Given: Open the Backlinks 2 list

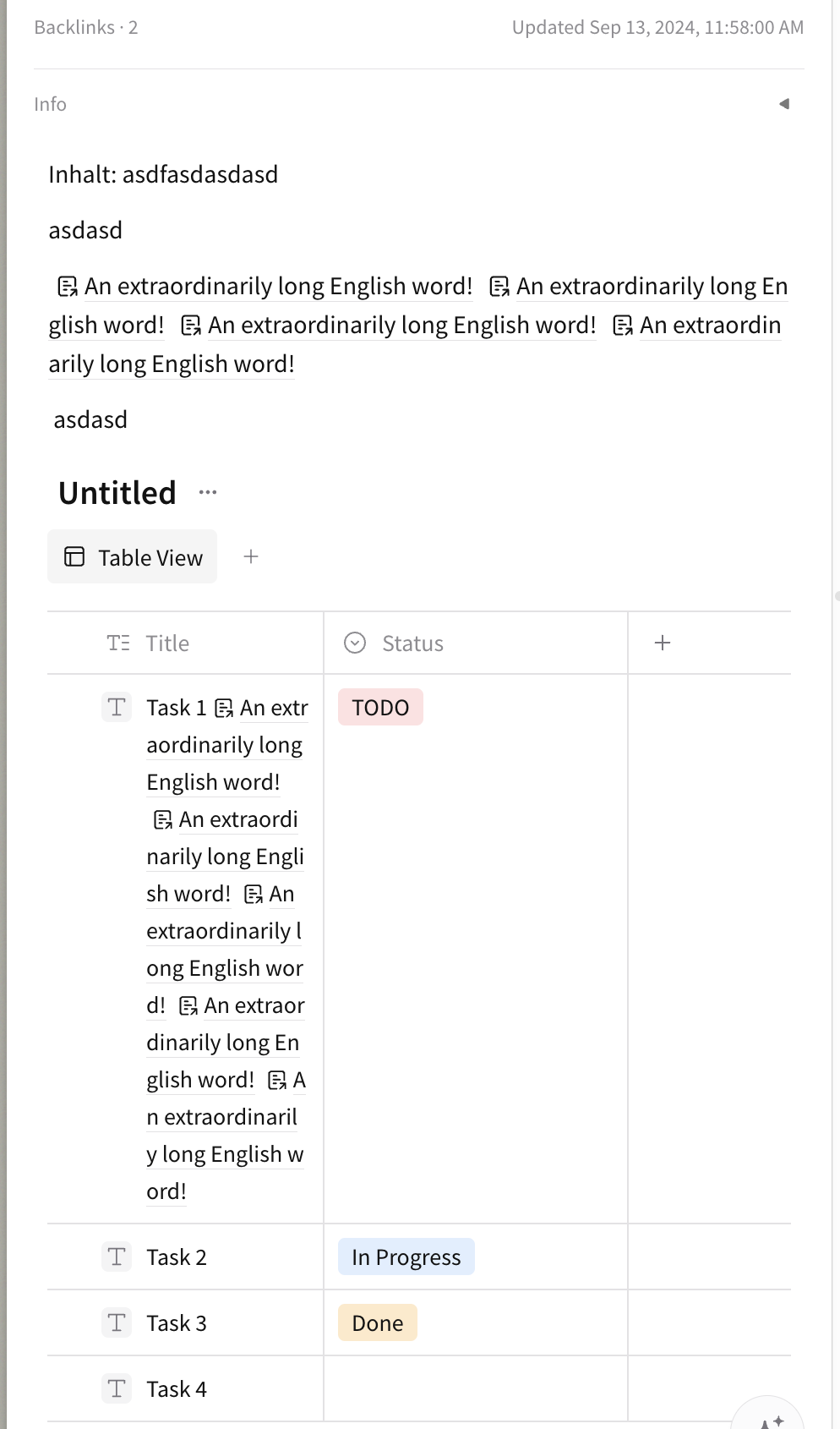Looking at the screenshot, I should 85,27.
